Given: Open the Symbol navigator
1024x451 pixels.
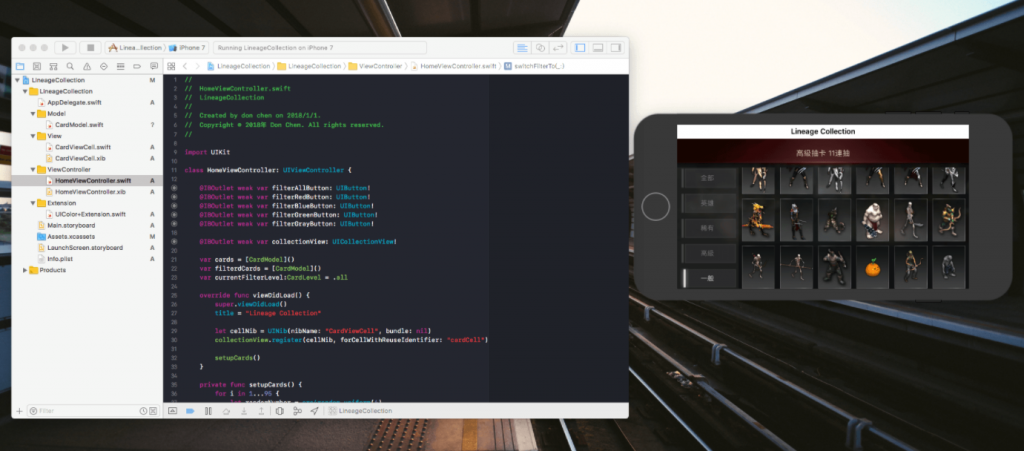Looking at the screenshot, I should [54, 67].
